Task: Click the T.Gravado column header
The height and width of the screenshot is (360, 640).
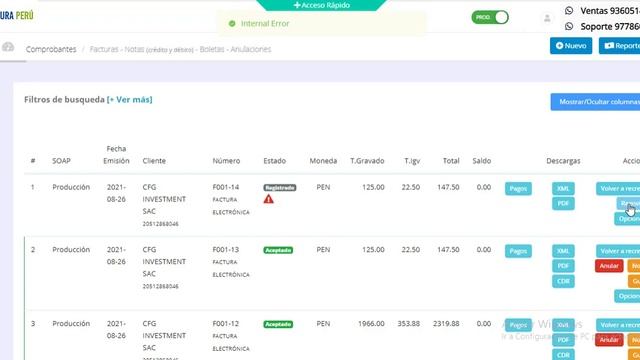Action: tap(367, 161)
